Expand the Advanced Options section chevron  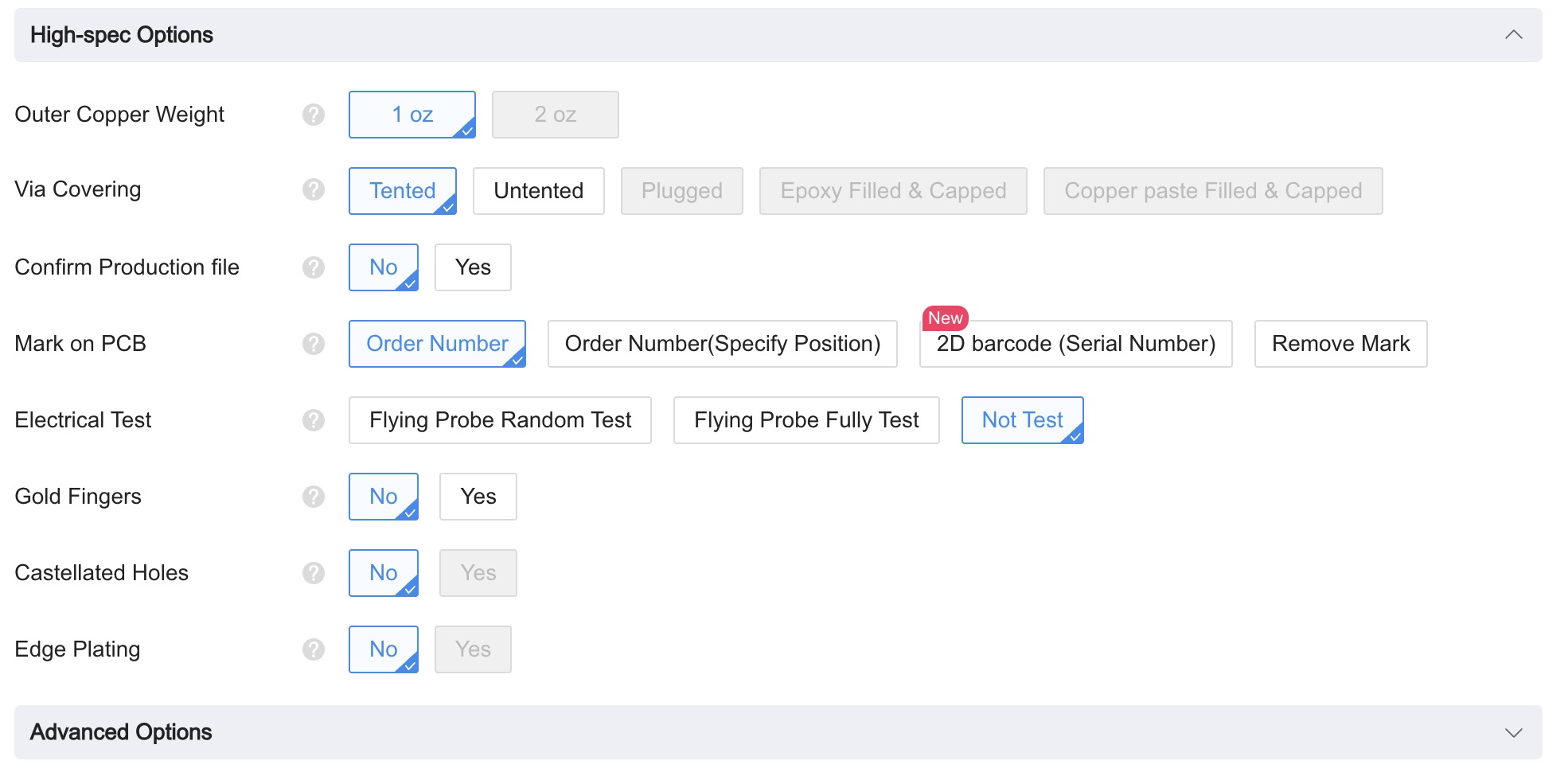(x=1513, y=732)
